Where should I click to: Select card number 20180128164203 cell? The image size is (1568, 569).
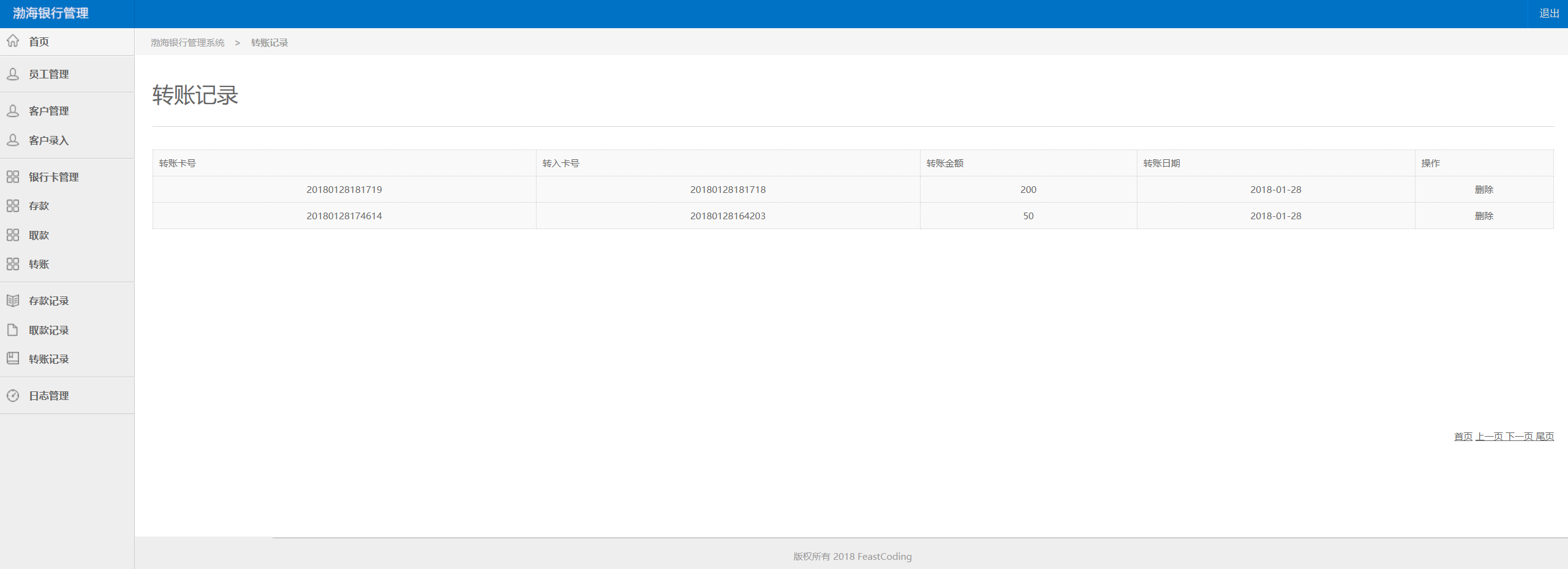tap(728, 216)
